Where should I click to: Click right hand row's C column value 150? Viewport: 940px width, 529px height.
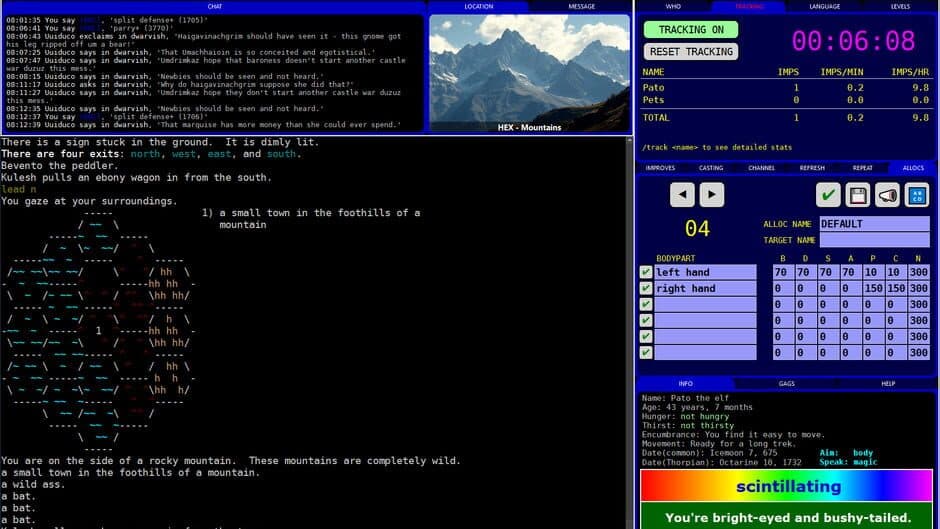896,288
